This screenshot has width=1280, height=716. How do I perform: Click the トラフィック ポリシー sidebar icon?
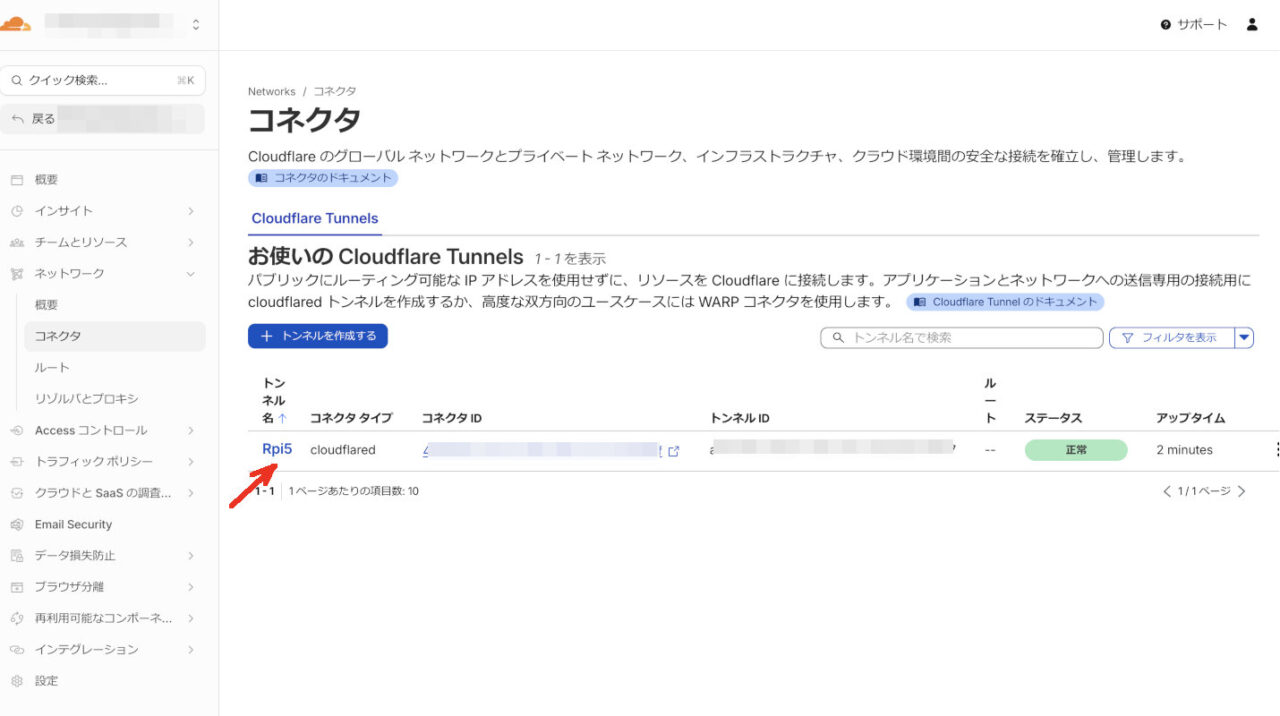pos(16,461)
